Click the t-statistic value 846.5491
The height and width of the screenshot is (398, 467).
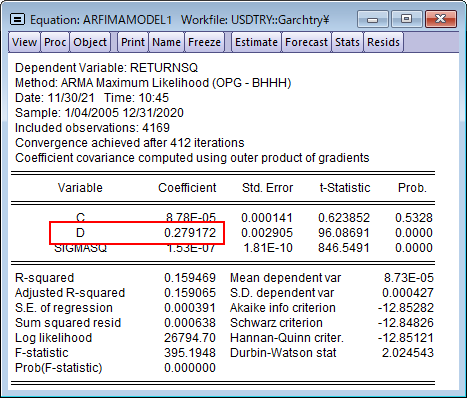344,248
